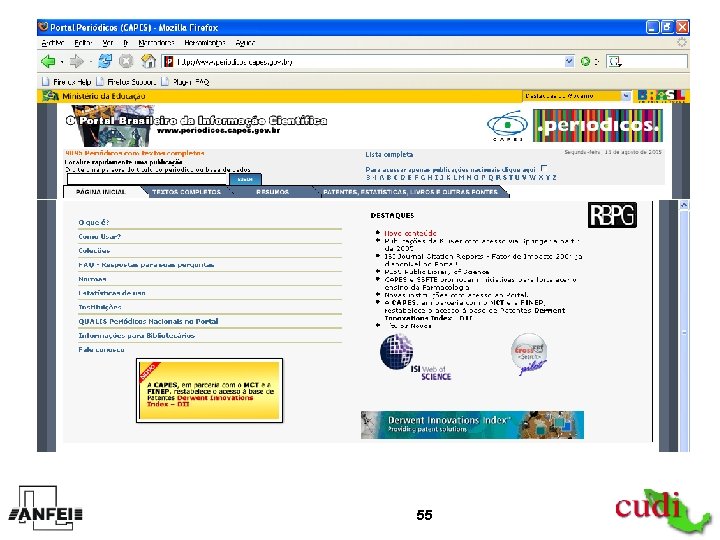Go to the Home page icon

click(148, 61)
